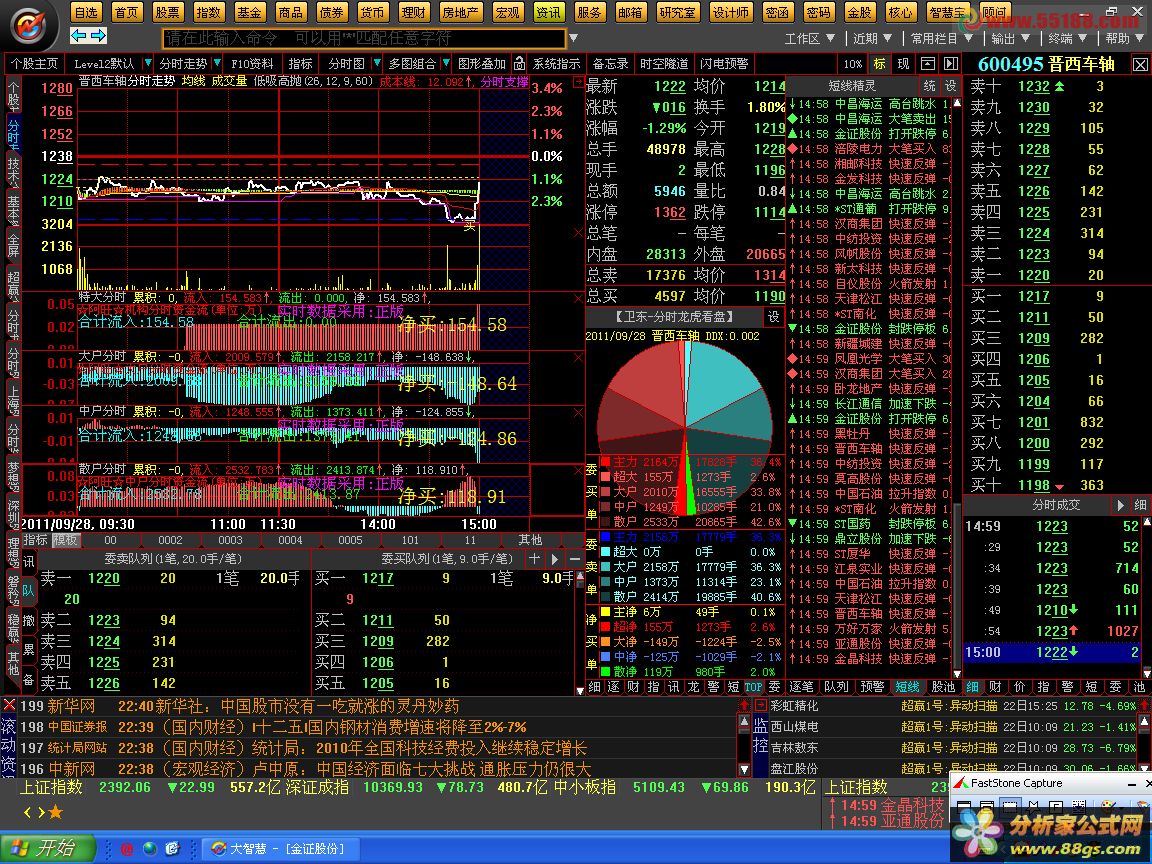Open the 自选 toolbar button
1152x864 pixels.
coord(86,12)
